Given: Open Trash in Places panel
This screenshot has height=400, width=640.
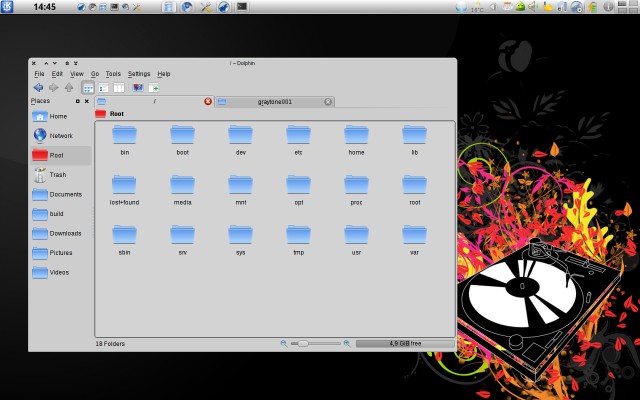Looking at the screenshot, I should tap(61, 175).
